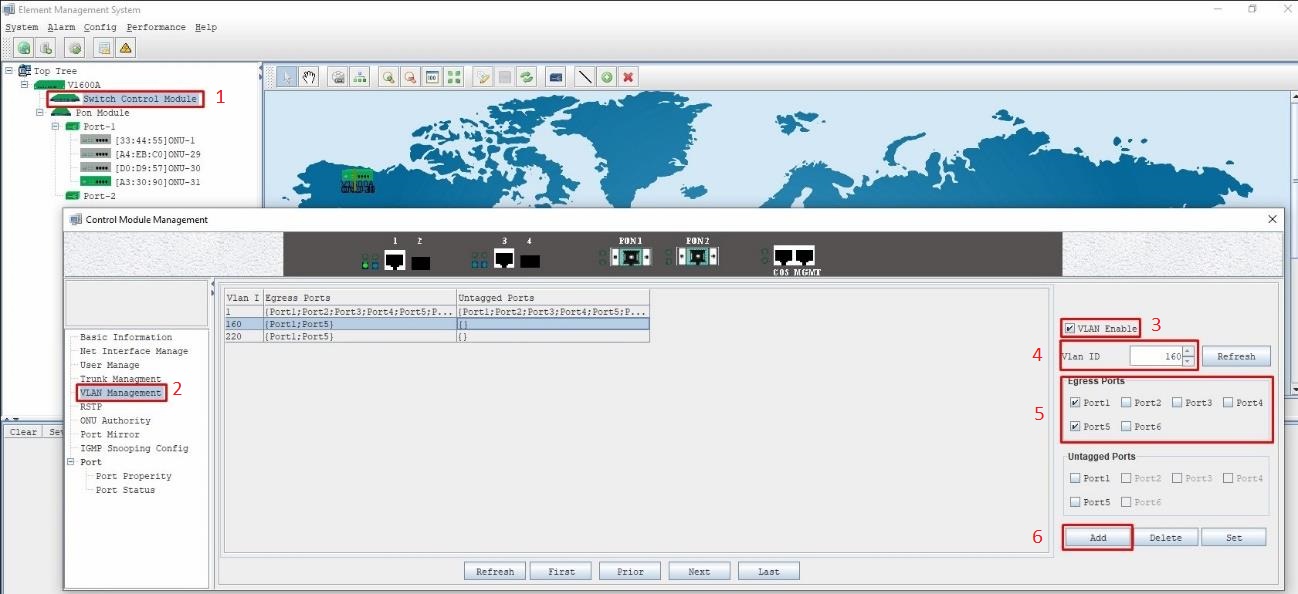The width and height of the screenshot is (1298, 594).
Task: Open the alarm warning triangle icon
Action: coord(126,47)
